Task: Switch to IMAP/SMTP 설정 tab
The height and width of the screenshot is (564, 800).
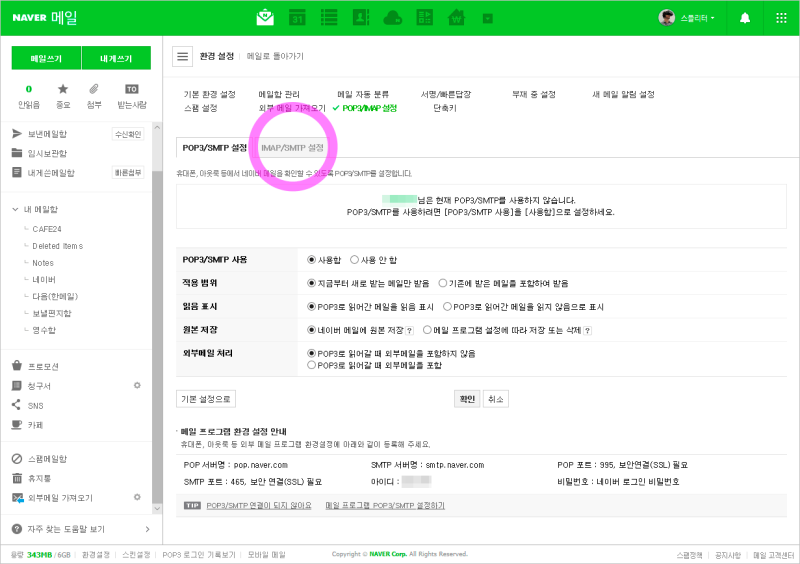Action: click(x=292, y=148)
